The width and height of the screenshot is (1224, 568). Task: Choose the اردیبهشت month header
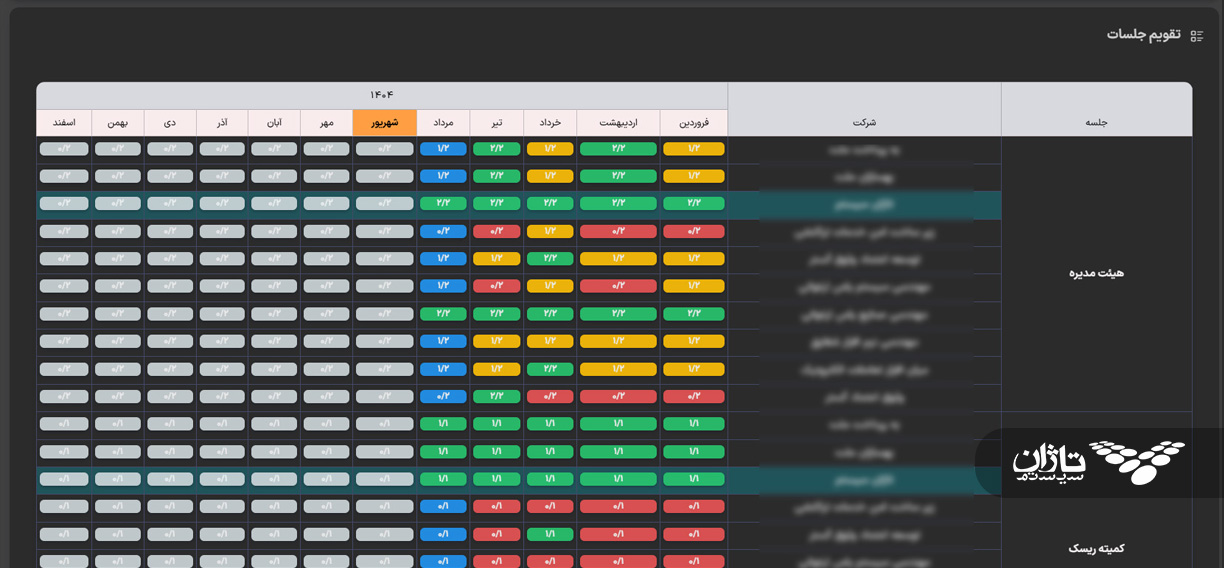(618, 123)
